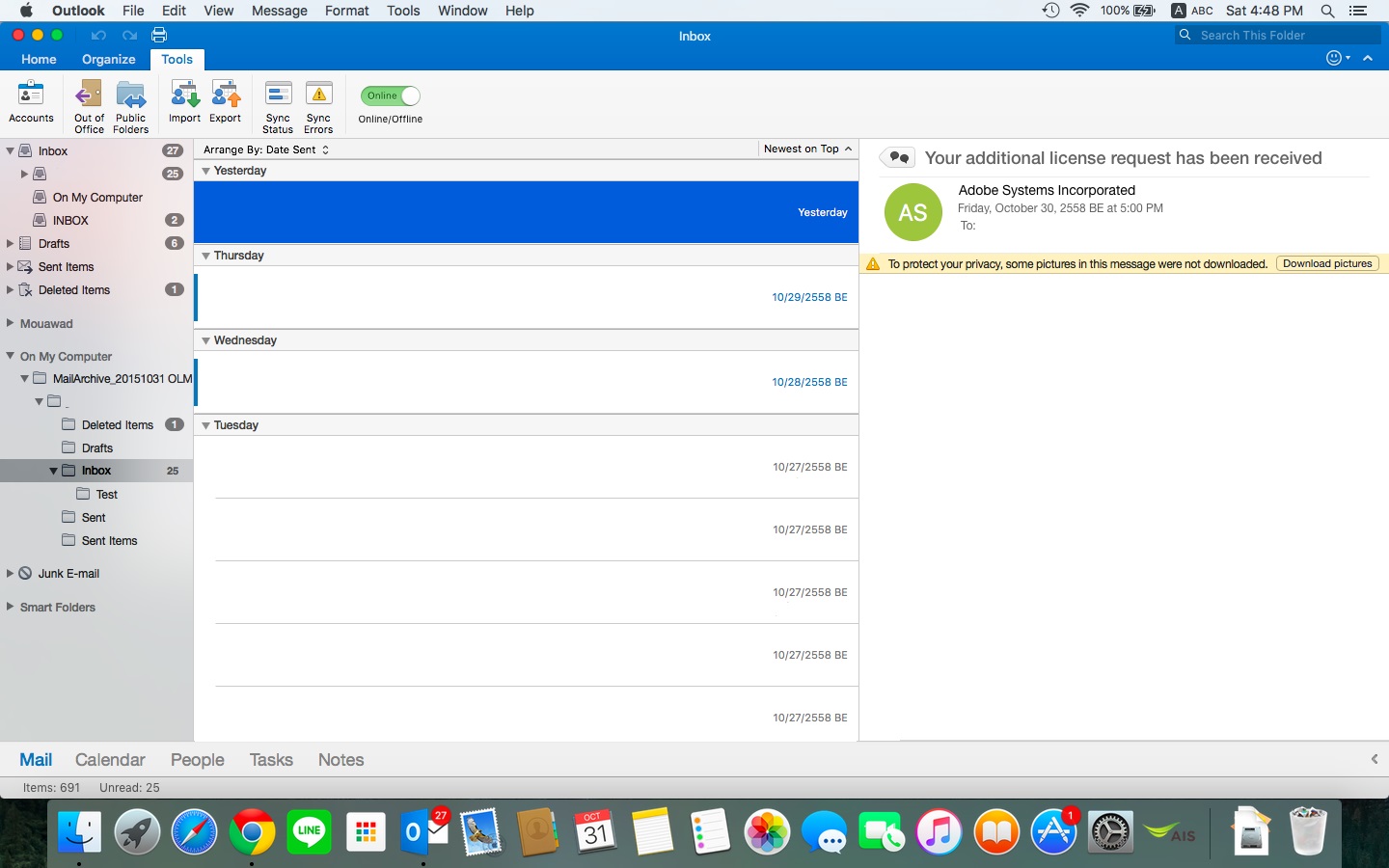
Task: Open Spotlight search in menu bar
Action: 1327,11
